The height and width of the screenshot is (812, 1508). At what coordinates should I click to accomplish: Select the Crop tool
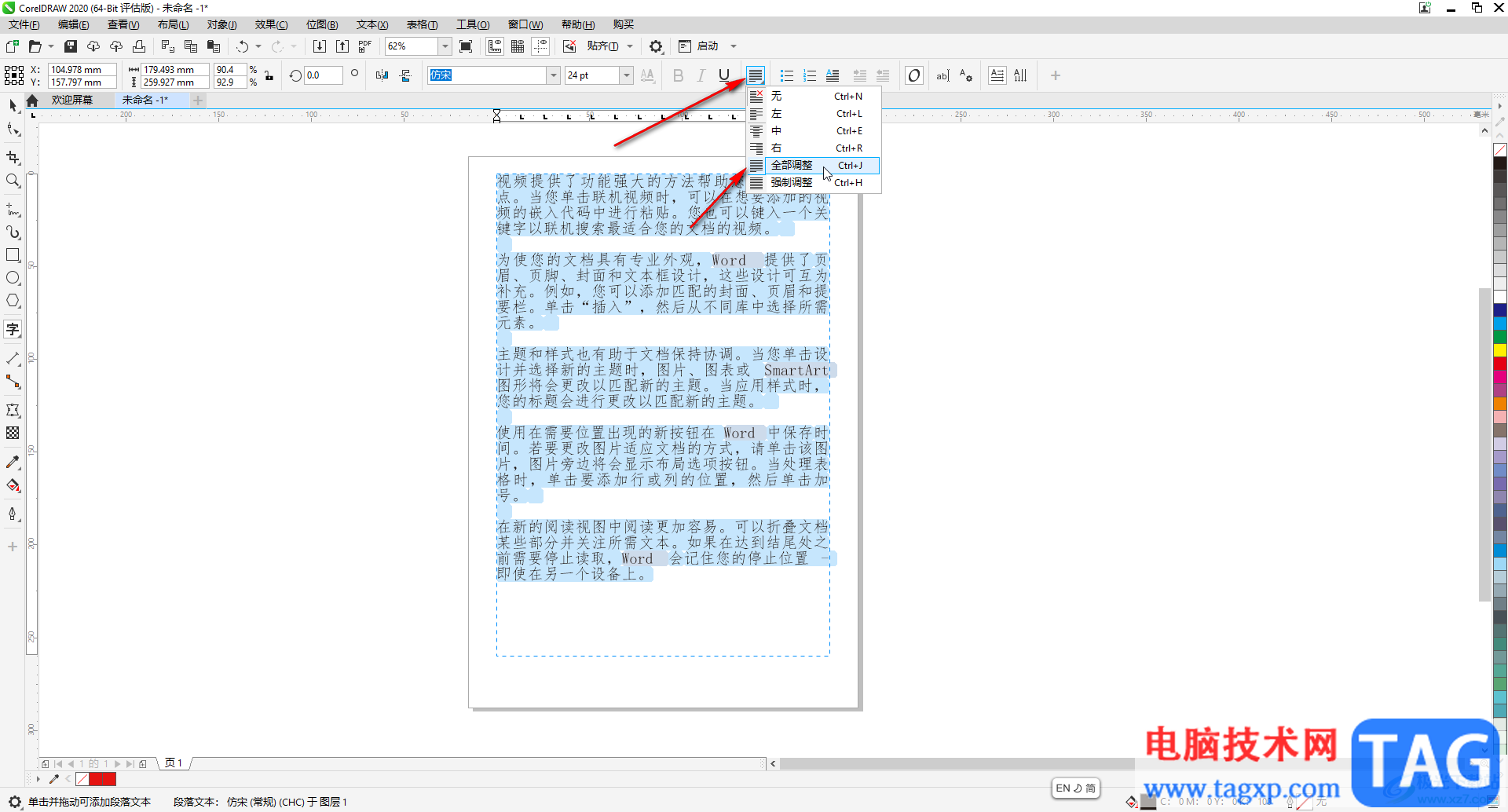tap(13, 157)
